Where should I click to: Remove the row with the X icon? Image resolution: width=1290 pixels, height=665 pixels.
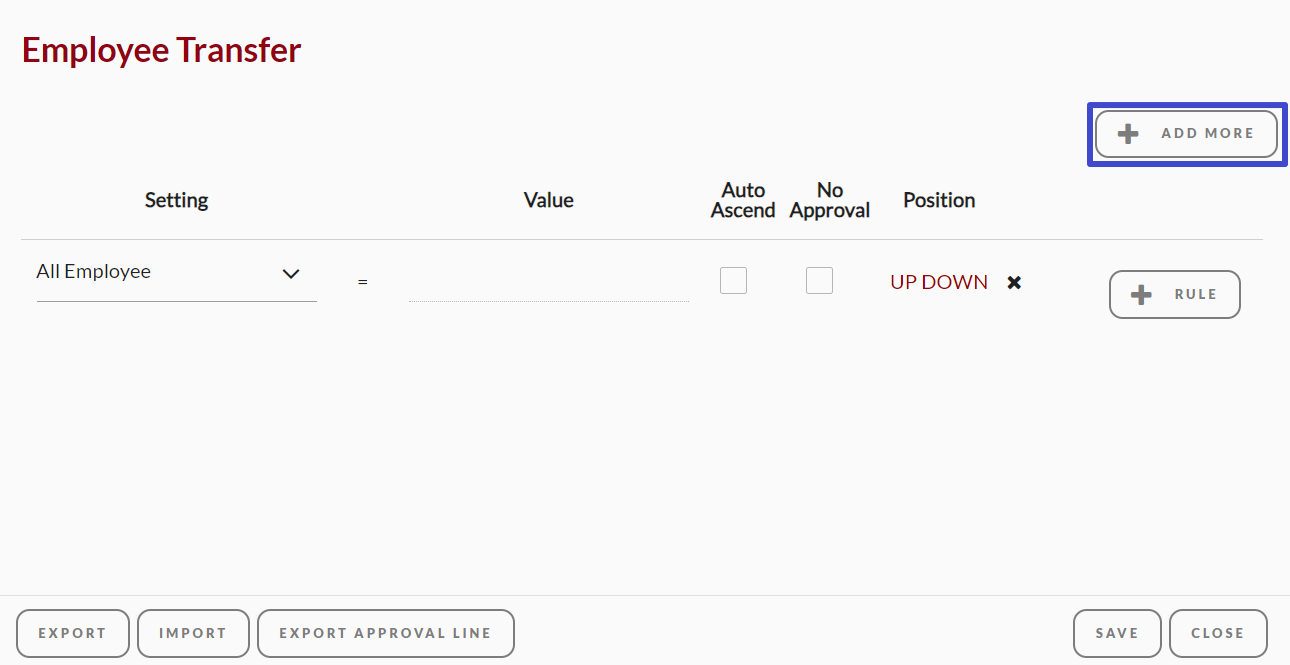[1014, 283]
